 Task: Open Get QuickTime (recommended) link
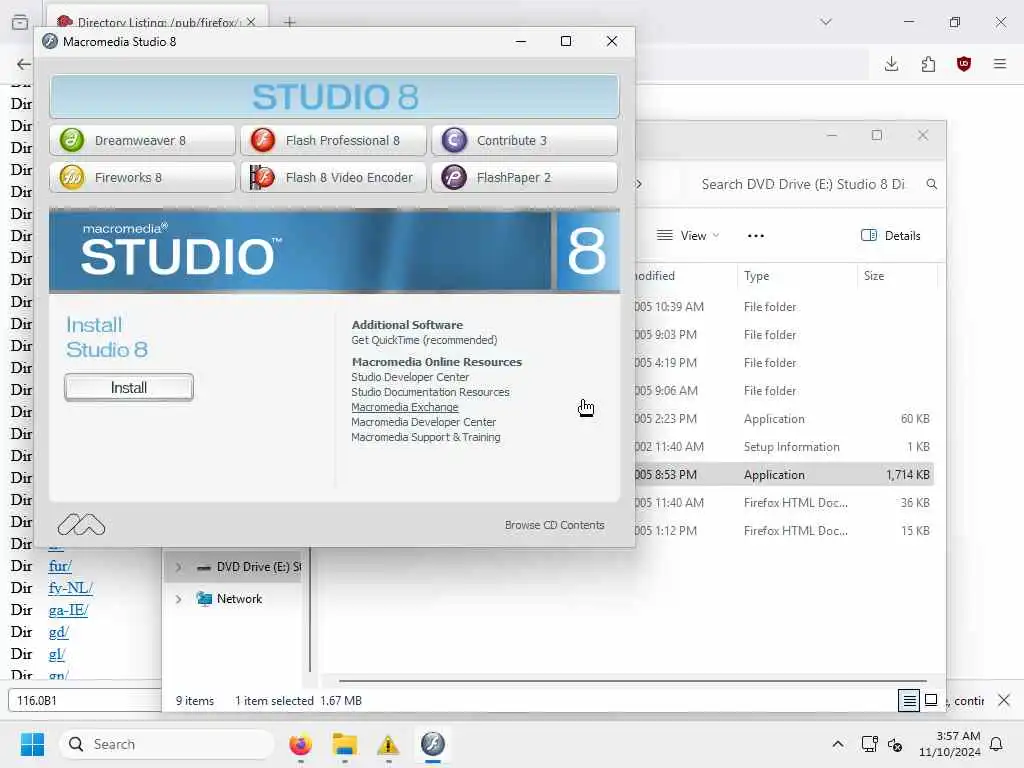[x=424, y=340]
